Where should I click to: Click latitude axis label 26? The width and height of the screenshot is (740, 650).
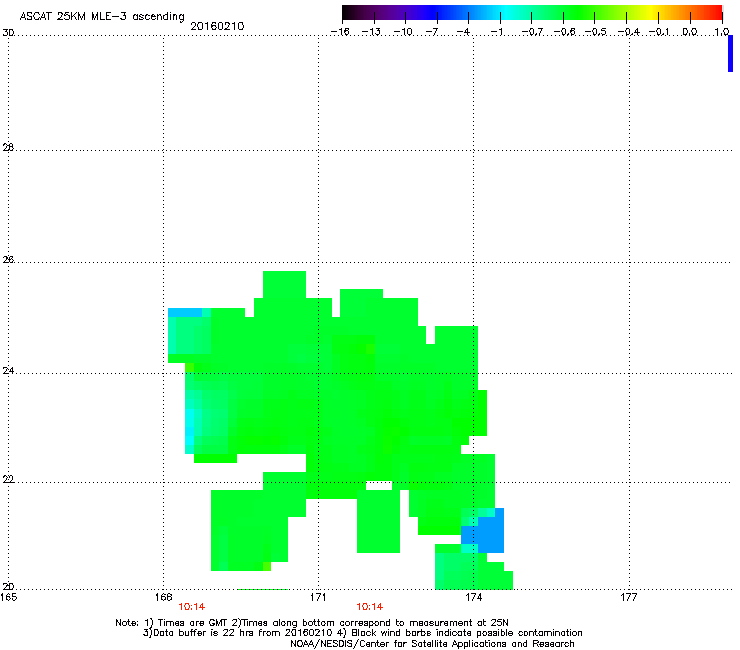8,260
